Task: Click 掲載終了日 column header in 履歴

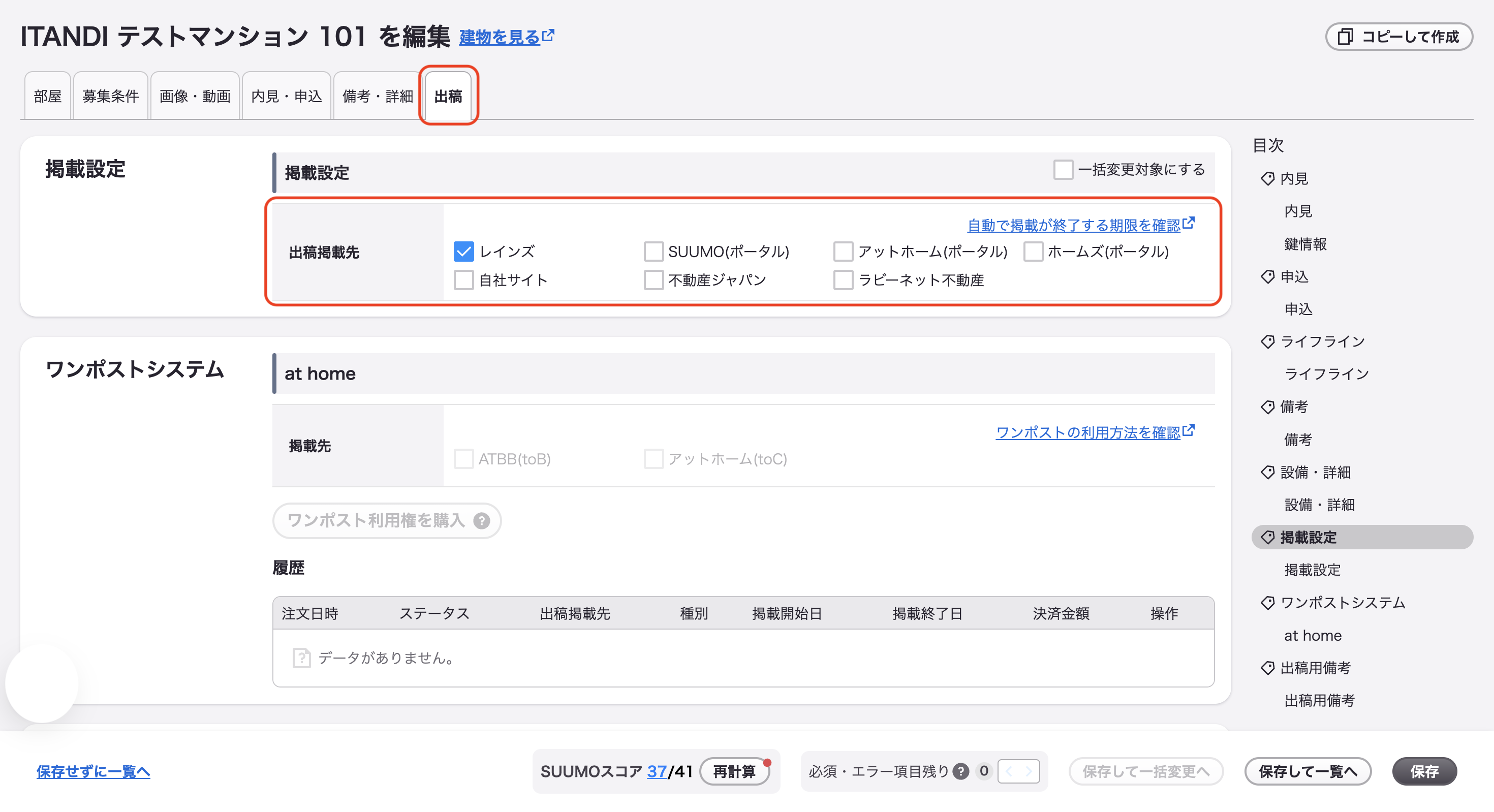Action: (927, 614)
